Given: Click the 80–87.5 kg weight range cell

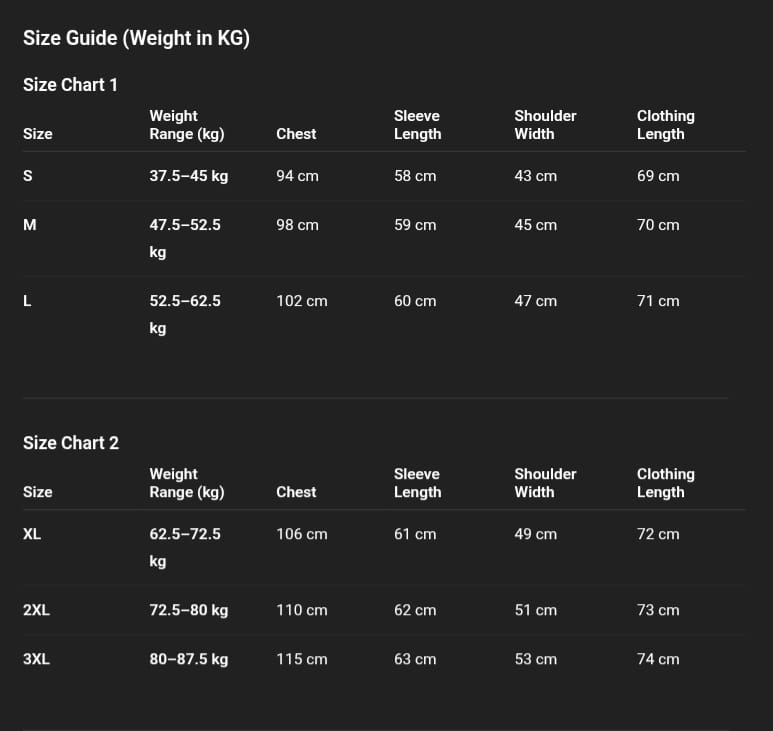Looking at the screenshot, I should 189,659.
